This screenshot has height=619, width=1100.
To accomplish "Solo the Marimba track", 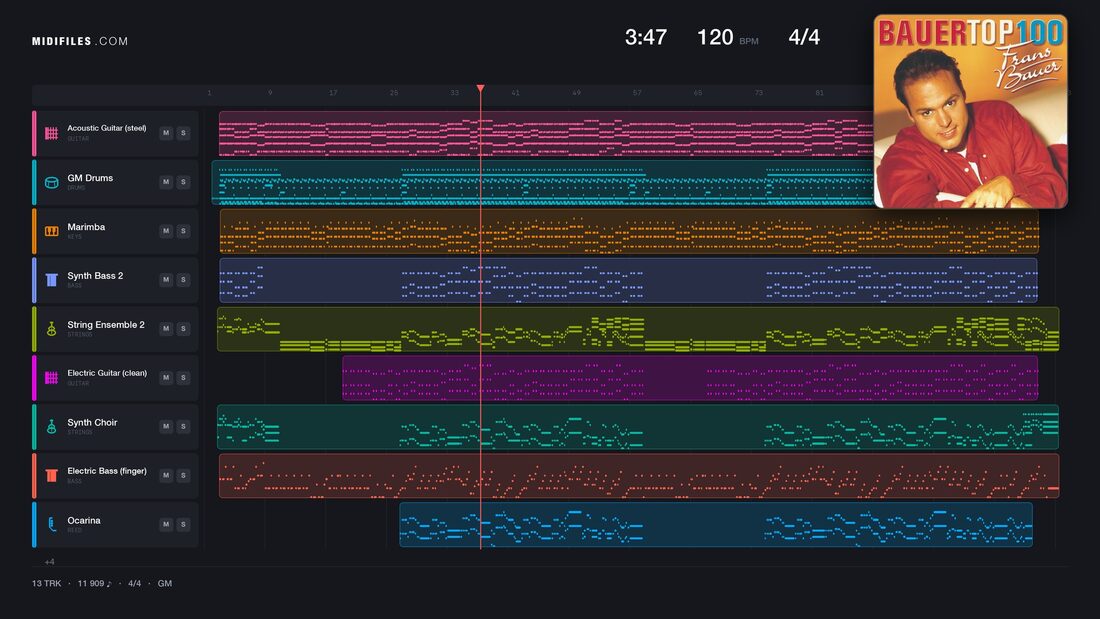I will [183, 231].
